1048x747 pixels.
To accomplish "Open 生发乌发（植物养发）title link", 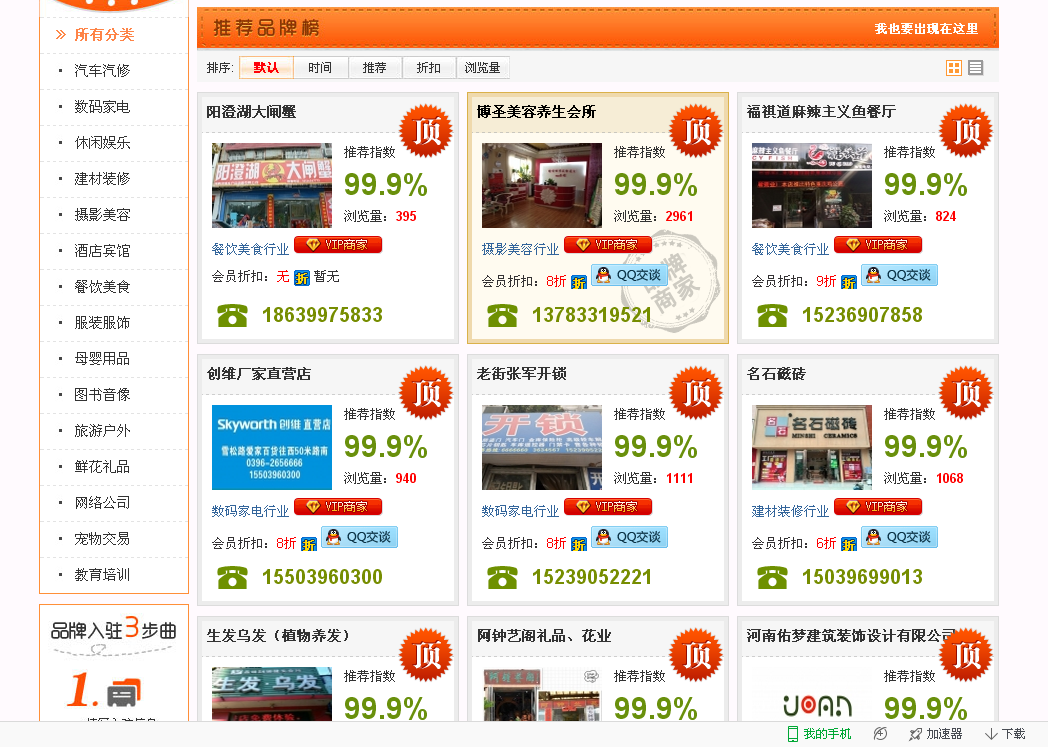I will tap(278, 635).
